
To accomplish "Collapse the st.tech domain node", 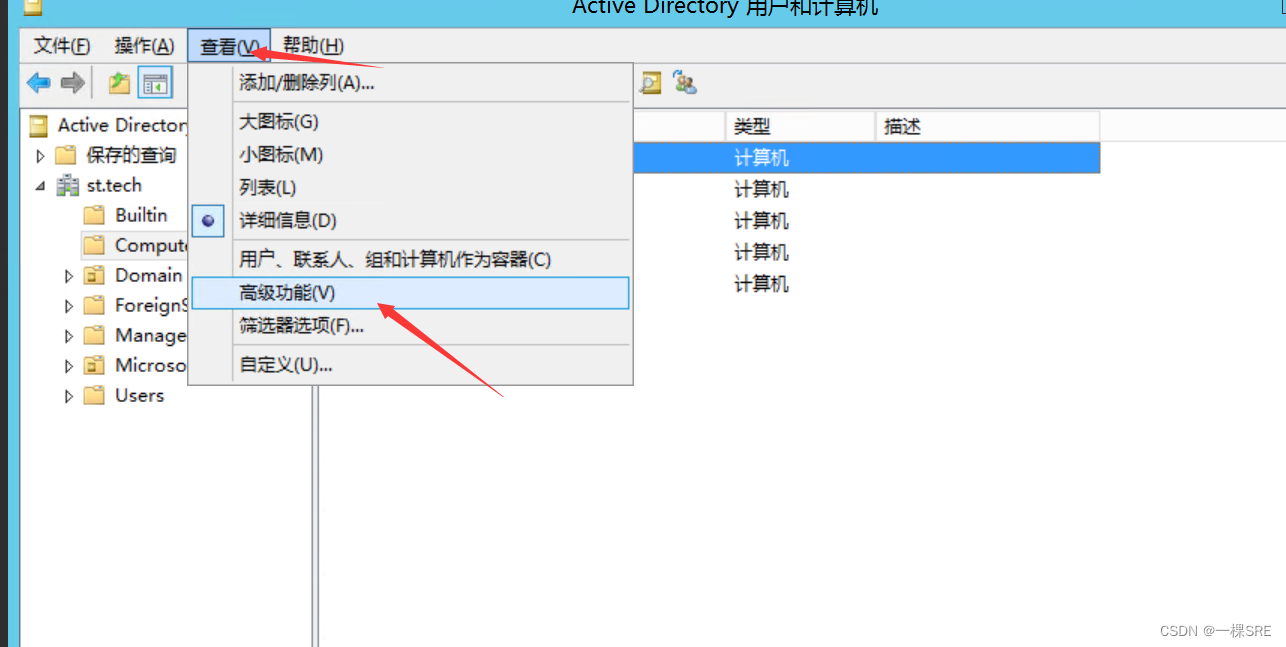I will [41, 186].
